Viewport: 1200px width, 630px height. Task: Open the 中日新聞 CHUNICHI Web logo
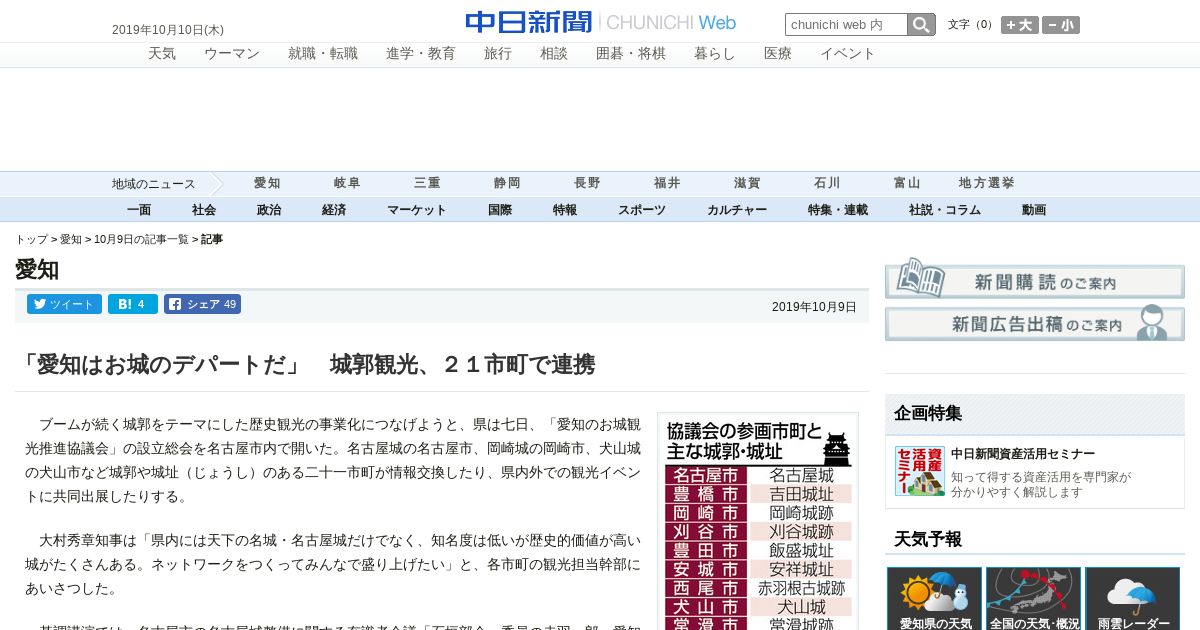[600, 22]
